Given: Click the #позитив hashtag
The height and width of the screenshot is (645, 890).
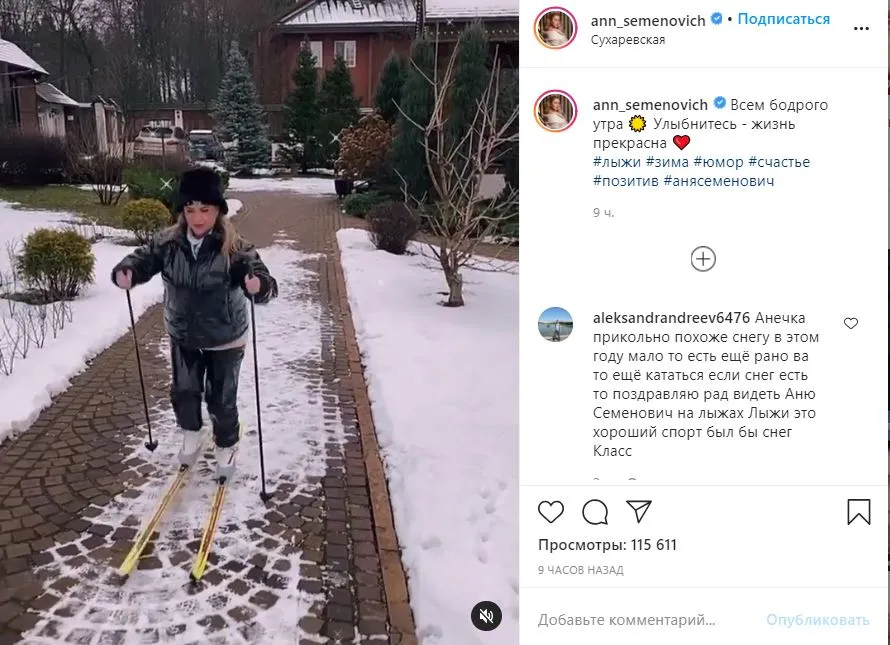Looking at the screenshot, I should coord(625,181).
